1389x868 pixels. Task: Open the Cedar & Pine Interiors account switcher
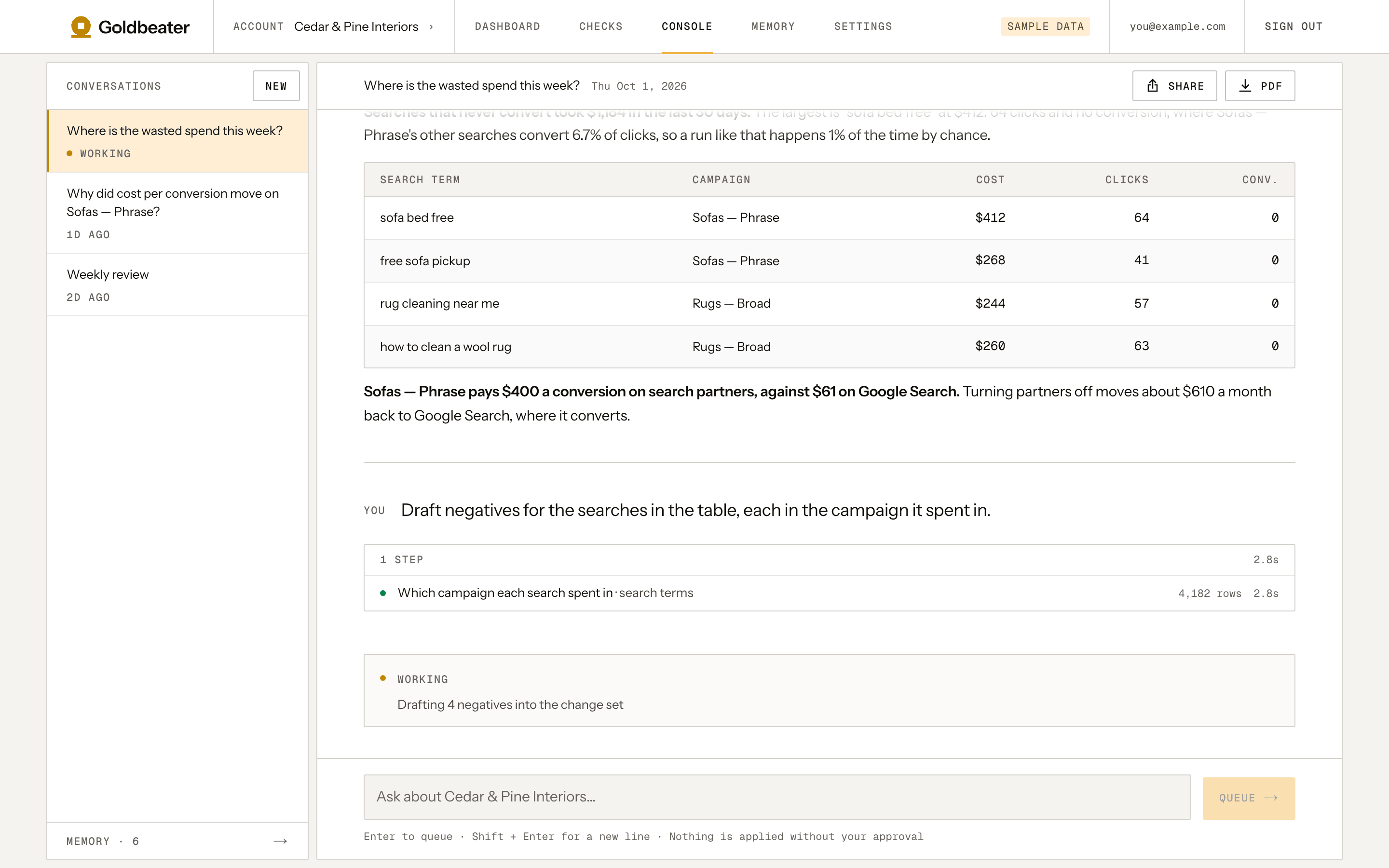[333, 27]
